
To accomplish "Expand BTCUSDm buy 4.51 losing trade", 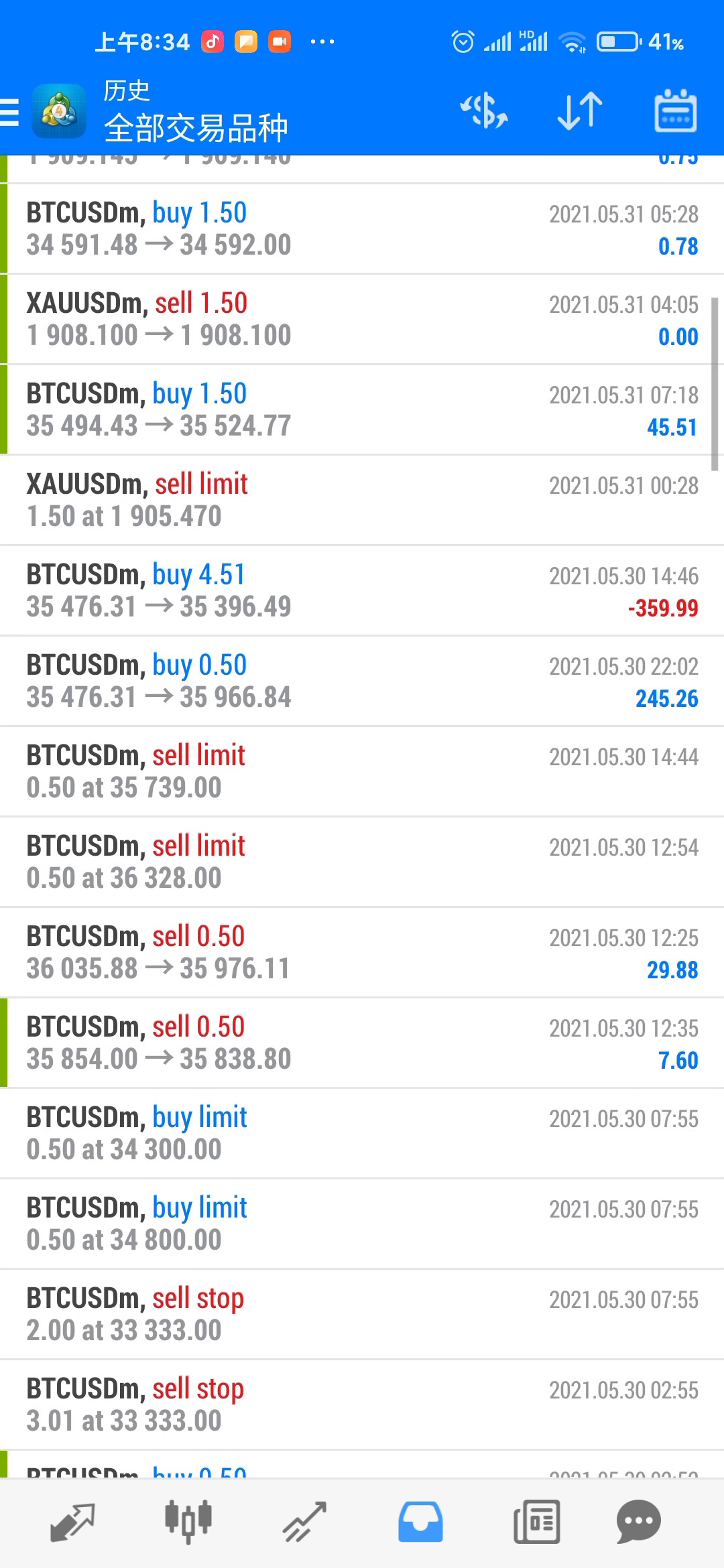I will pyautogui.click(x=362, y=590).
